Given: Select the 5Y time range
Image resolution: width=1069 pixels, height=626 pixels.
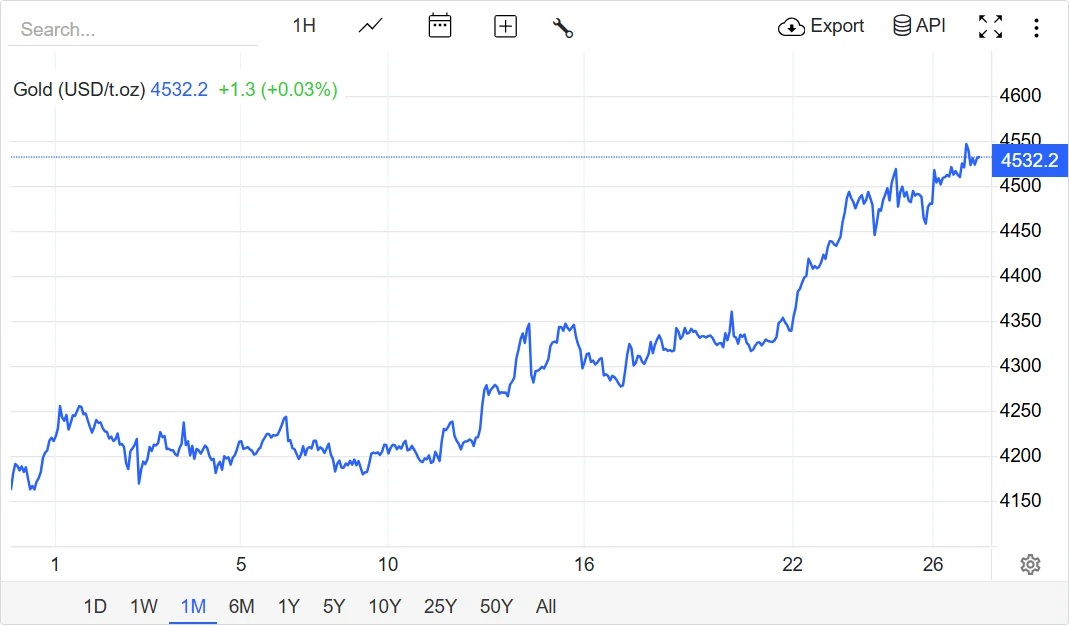Looking at the screenshot, I should [334, 606].
